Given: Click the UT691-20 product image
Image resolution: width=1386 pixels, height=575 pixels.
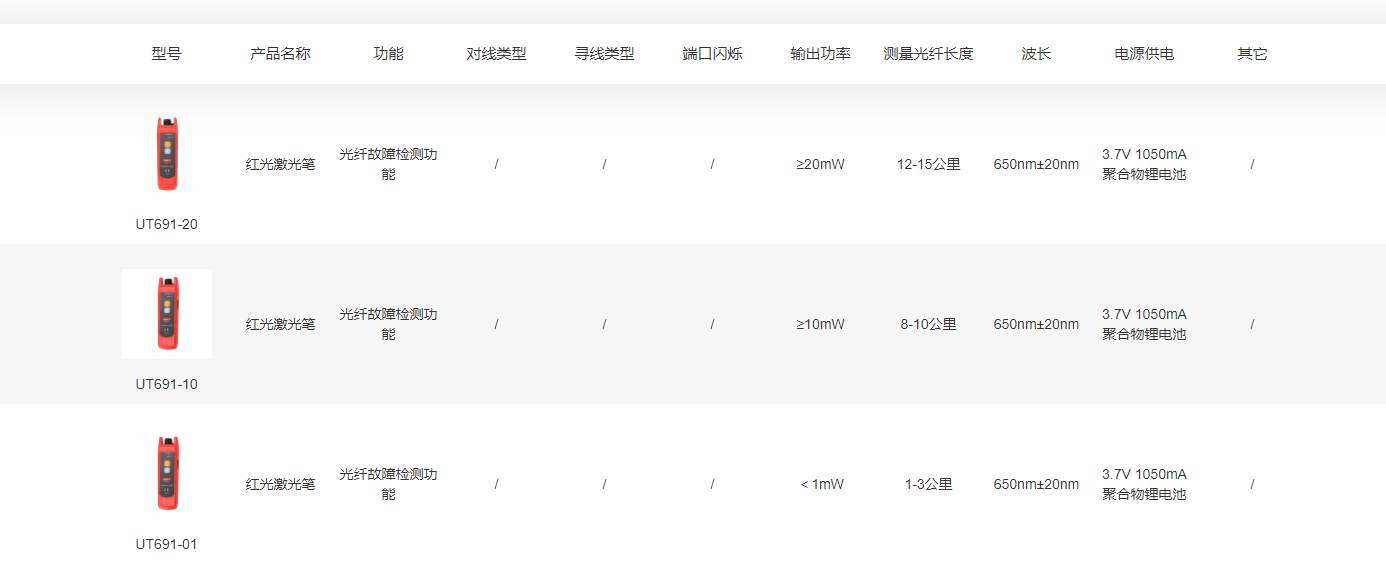Looking at the screenshot, I should 167,154.
